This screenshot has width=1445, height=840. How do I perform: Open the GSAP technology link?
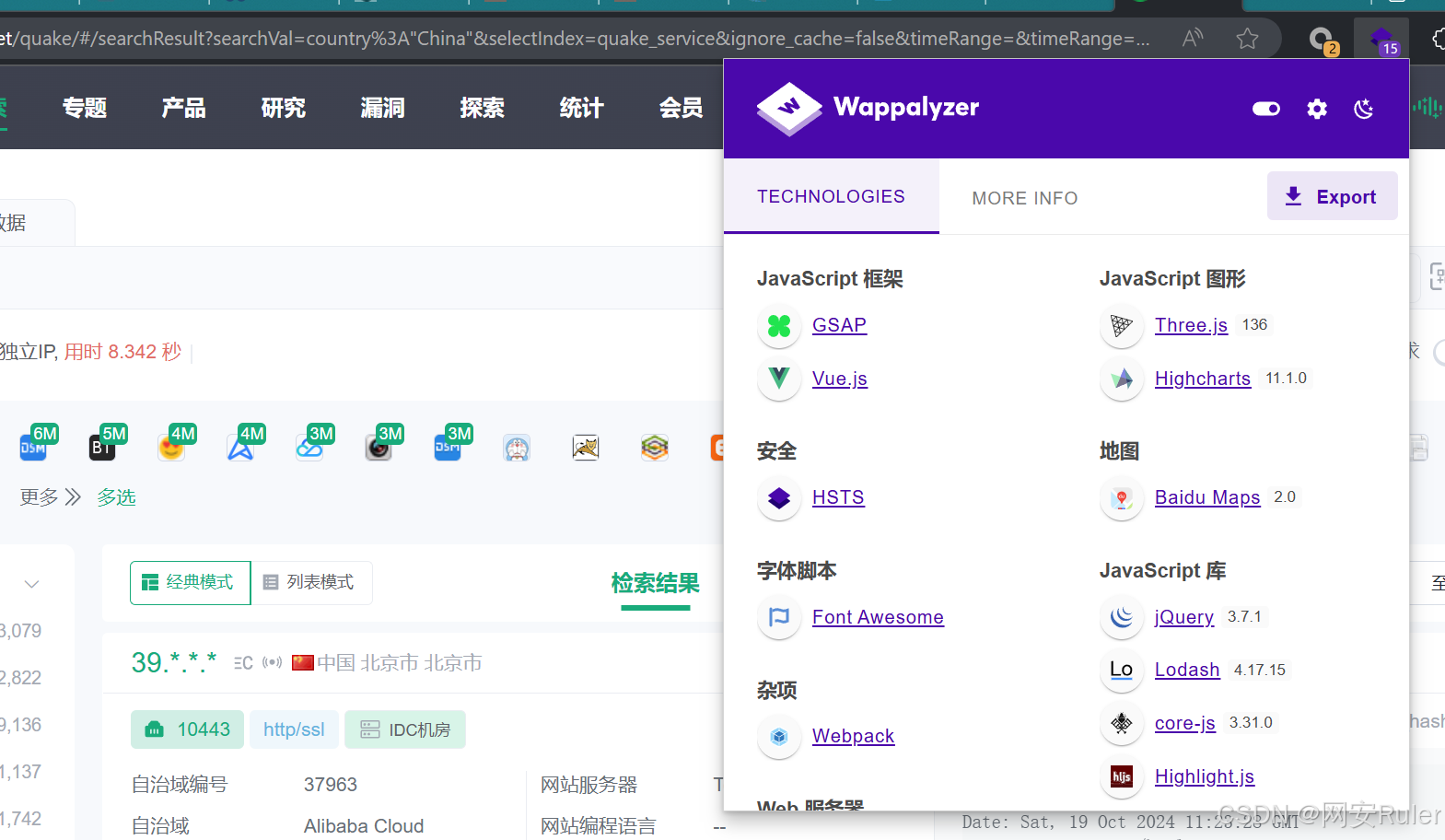(839, 325)
